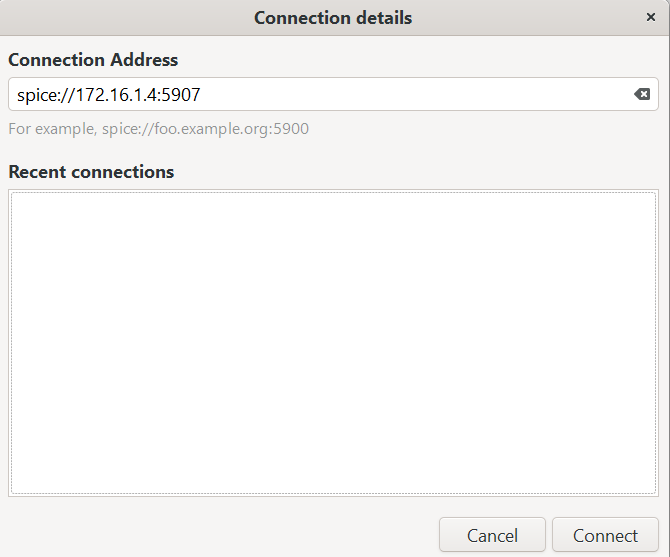Cancel the connection dialog
The width and height of the screenshot is (670, 557).
492,535
